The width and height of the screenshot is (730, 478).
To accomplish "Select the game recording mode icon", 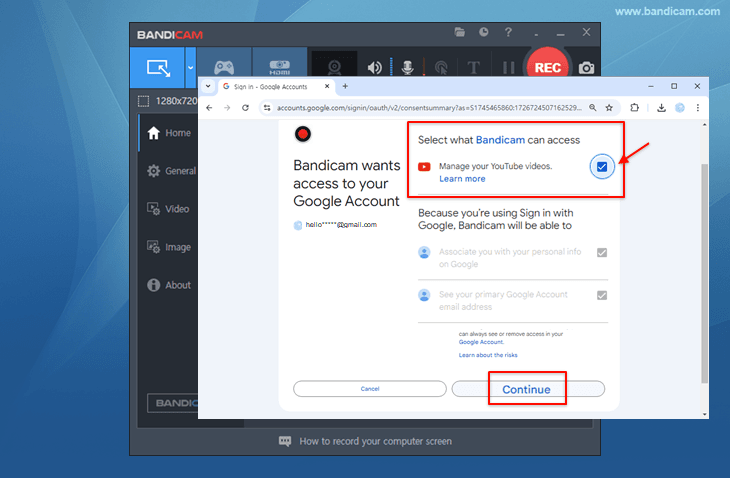I will click(225, 68).
